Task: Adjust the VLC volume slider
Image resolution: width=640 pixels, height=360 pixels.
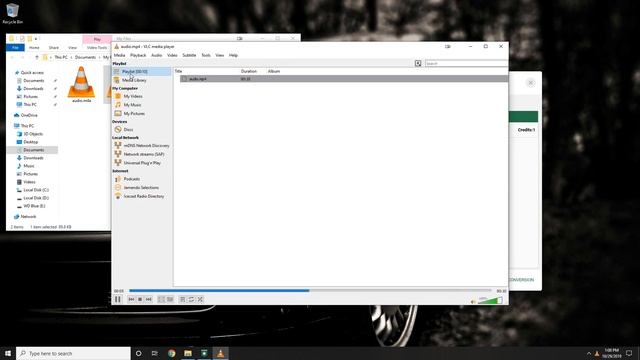Action: click(x=490, y=301)
